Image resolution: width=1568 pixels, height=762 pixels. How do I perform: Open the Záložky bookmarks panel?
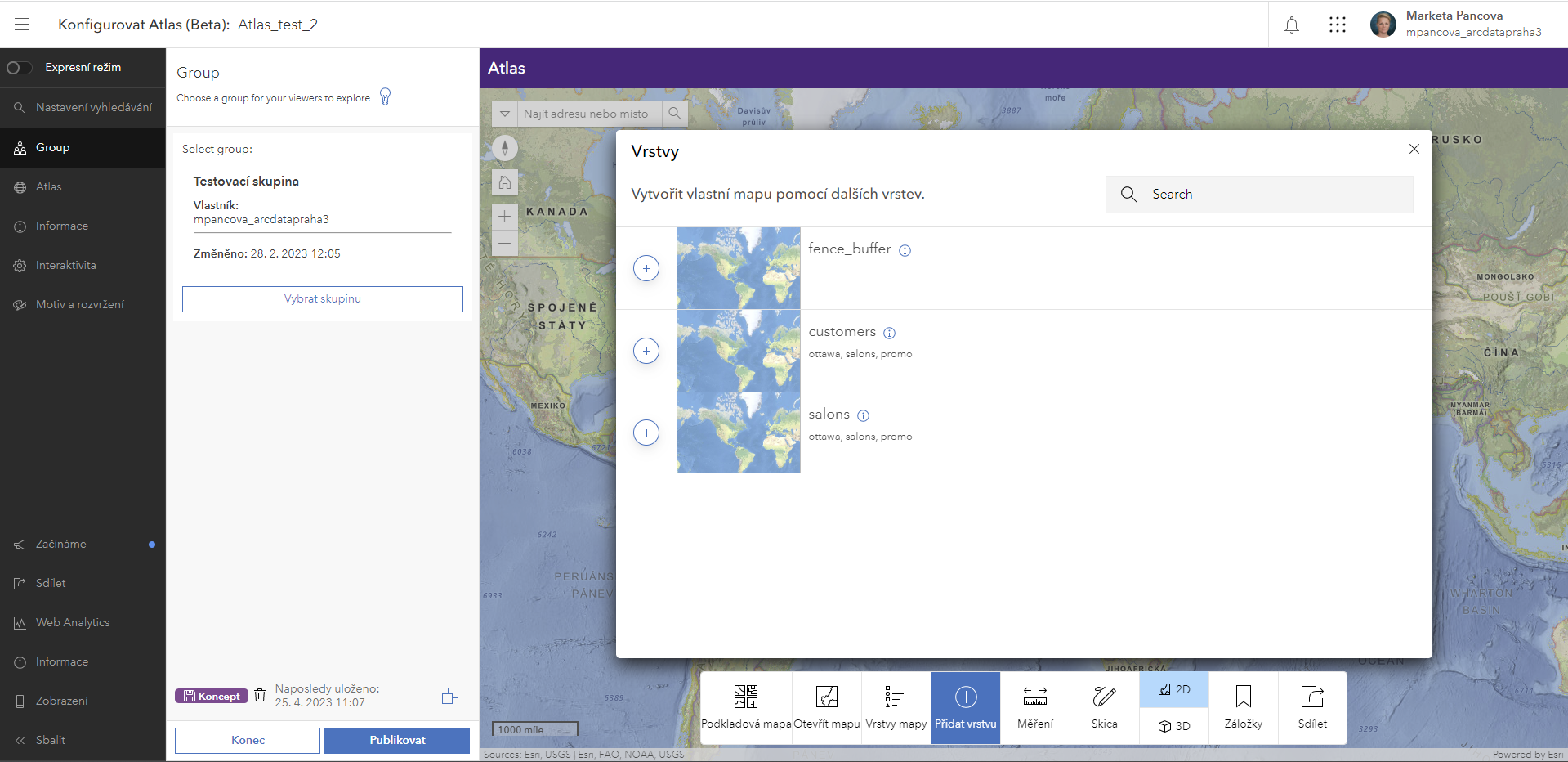1243,708
